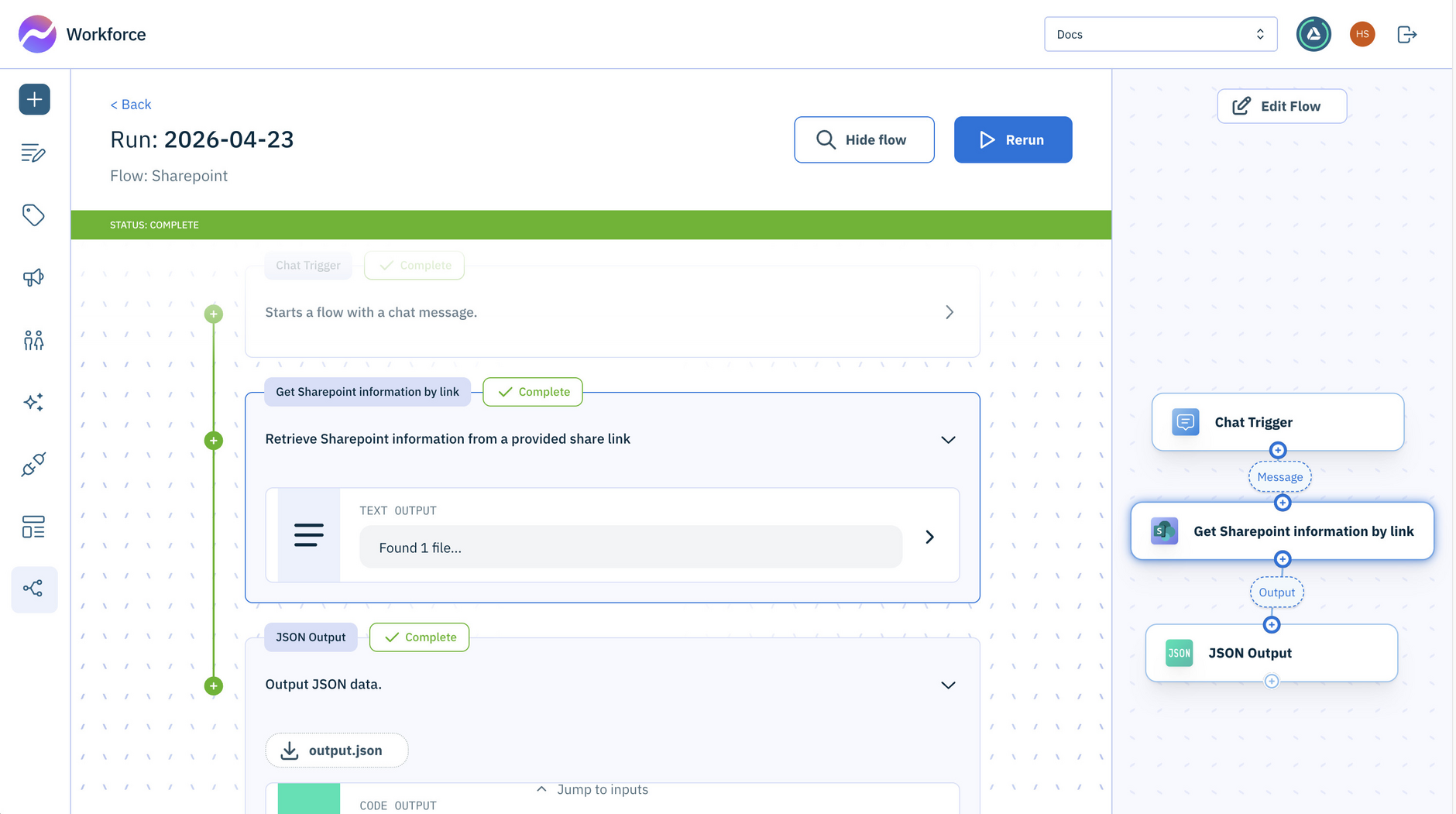The width and height of the screenshot is (1456, 814).
Task: Go back via the Back link
Action: [x=131, y=105]
